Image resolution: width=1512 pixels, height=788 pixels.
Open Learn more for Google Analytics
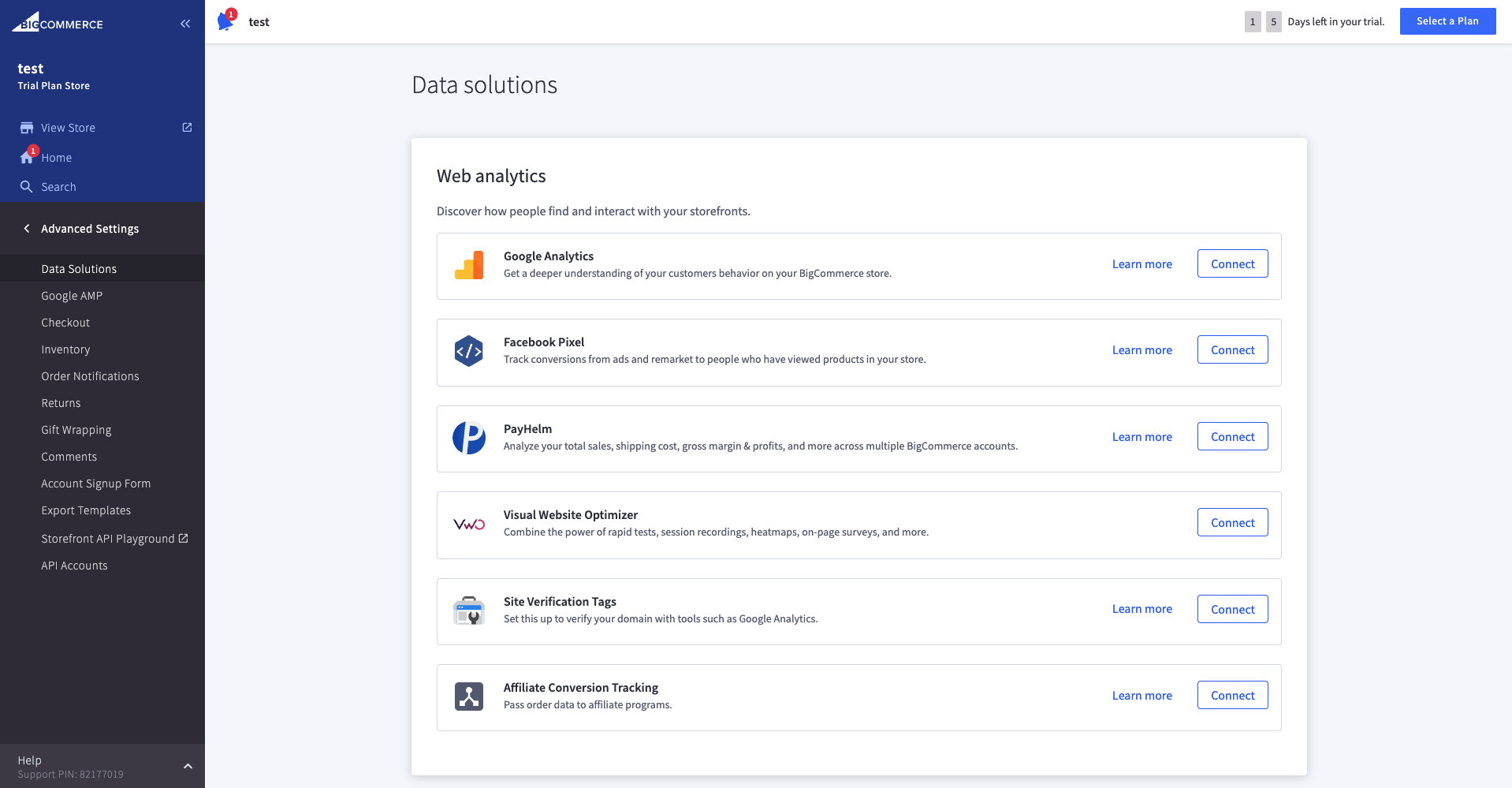coord(1141,264)
